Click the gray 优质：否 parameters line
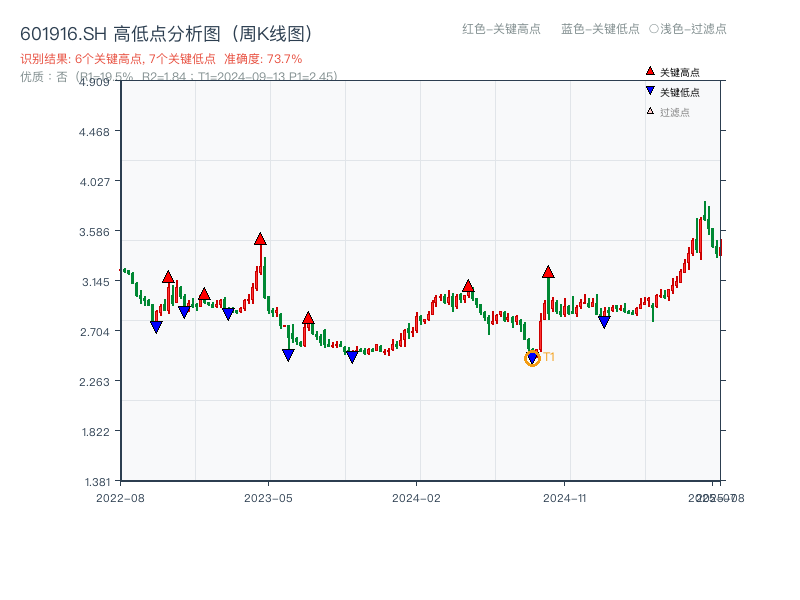The image size is (800, 600). point(179,77)
